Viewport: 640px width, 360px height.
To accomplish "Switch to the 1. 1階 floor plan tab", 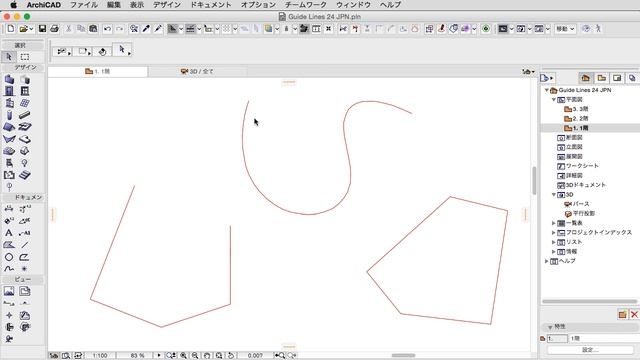I will point(98,71).
